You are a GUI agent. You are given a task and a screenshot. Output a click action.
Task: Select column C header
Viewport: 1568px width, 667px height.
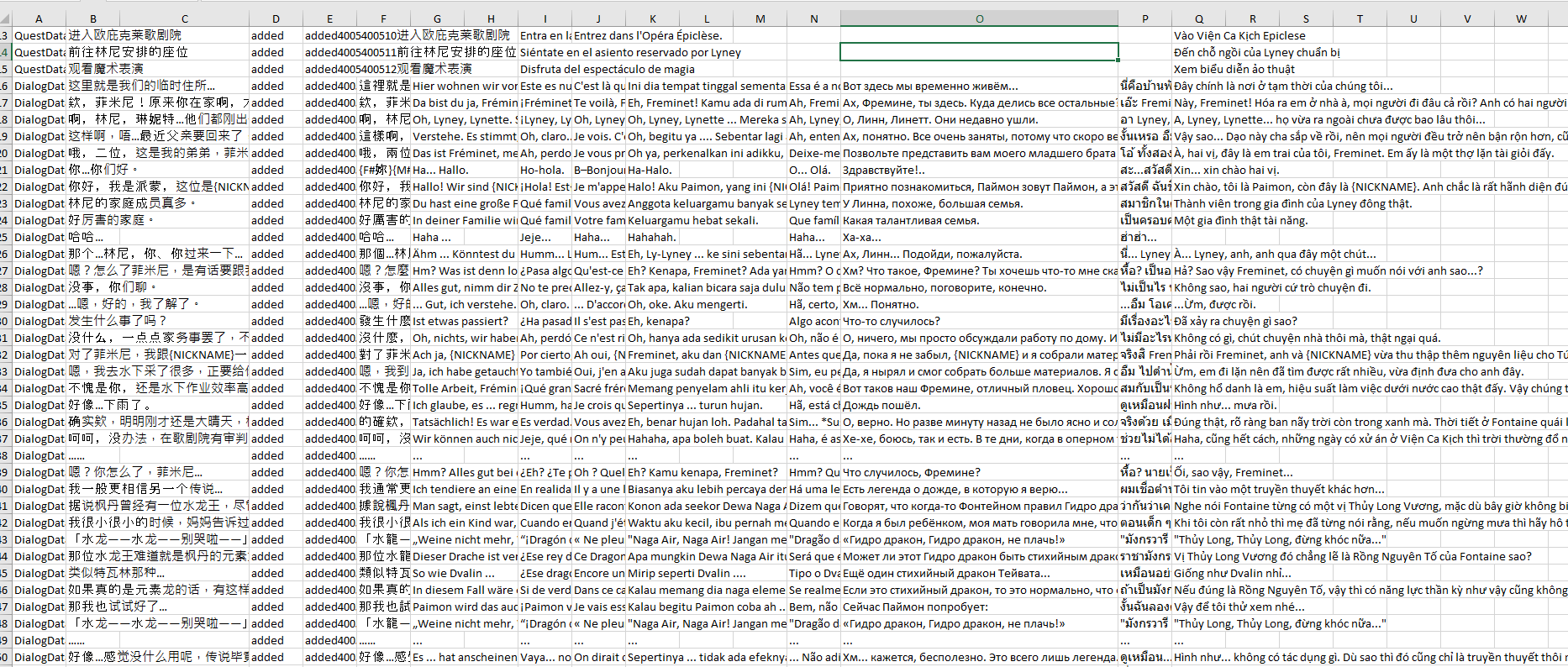[x=184, y=18]
